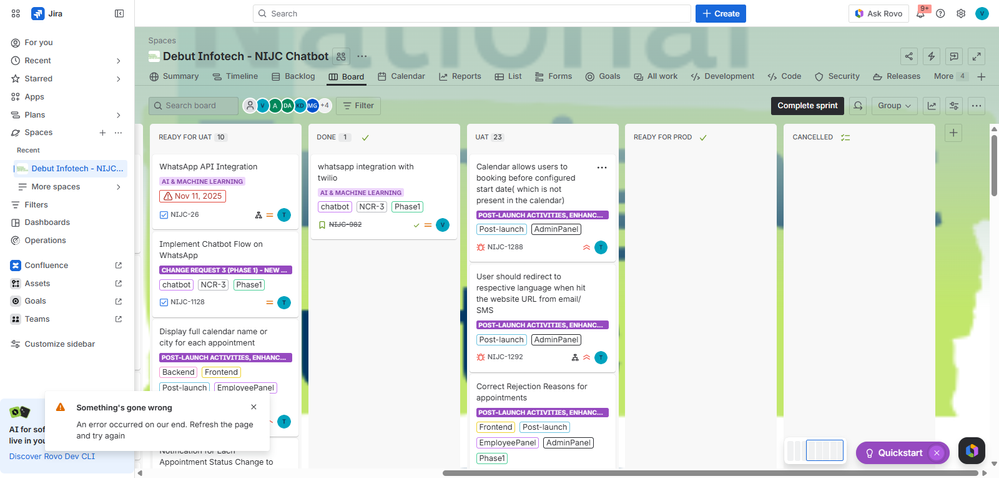The image size is (999, 478).
Task: Focus the top Search field
Action: coord(471,13)
